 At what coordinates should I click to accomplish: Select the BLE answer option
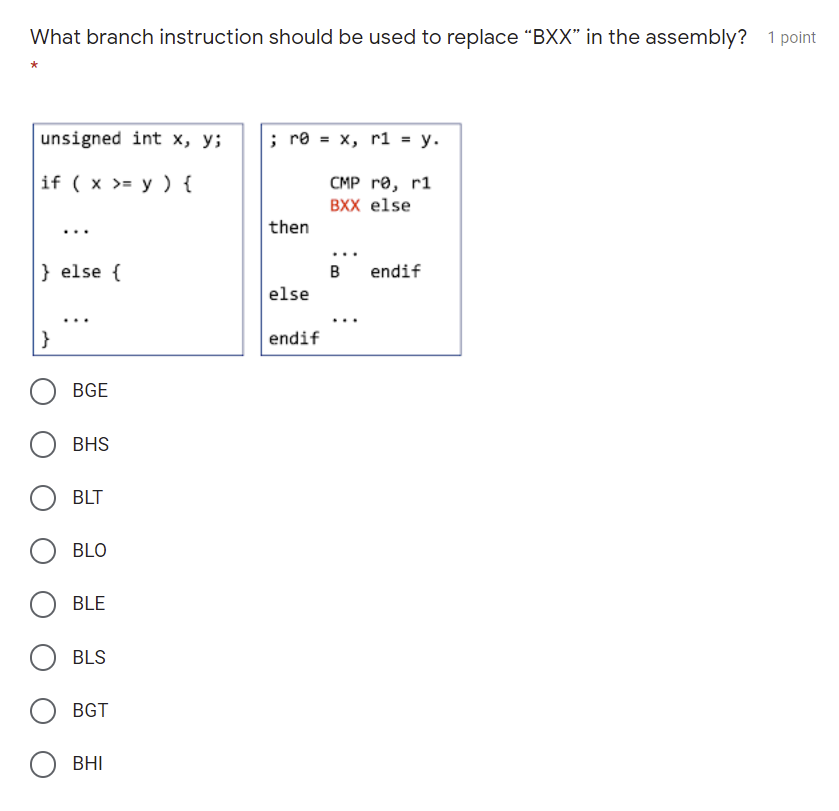tap(43, 604)
